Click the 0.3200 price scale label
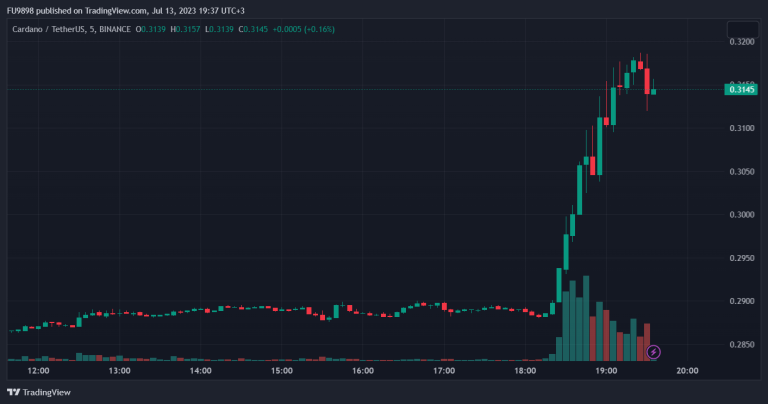This screenshot has width=768, height=404. coord(741,42)
